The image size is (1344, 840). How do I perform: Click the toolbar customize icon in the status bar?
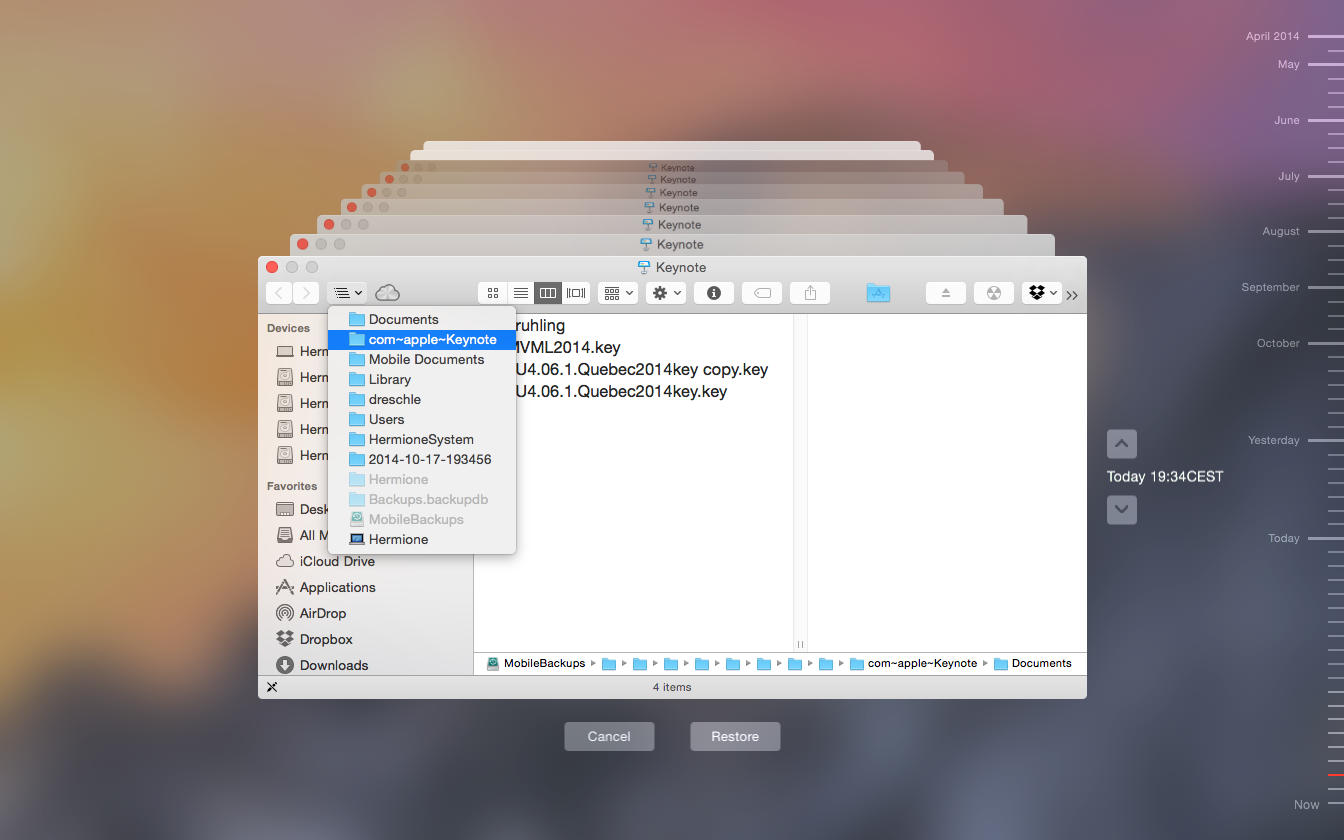[272, 687]
